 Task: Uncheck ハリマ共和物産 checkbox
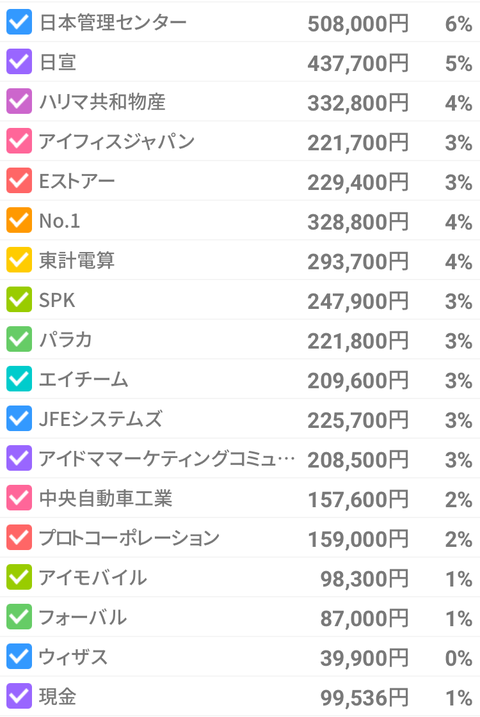19,102
